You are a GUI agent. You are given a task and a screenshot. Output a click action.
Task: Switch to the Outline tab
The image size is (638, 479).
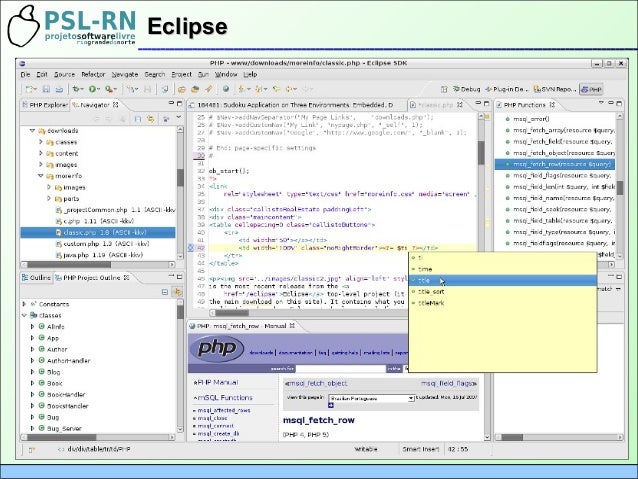(36, 278)
